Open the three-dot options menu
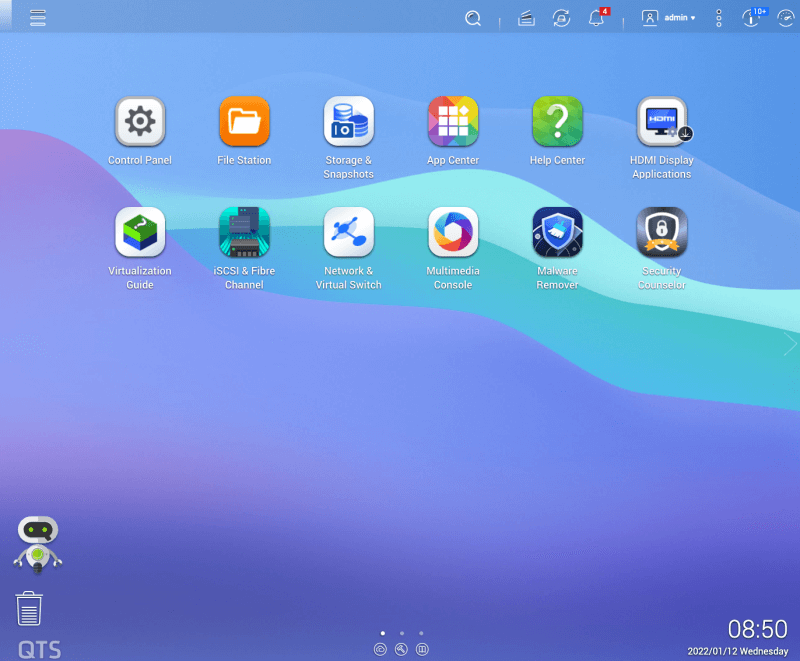Image resolution: width=800 pixels, height=661 pixels. point(718,18)
